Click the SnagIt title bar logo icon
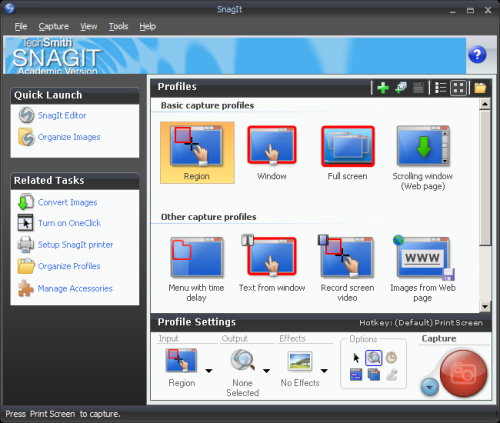The height and width of the screenshot is (423, 500). [x=10, y=8]
